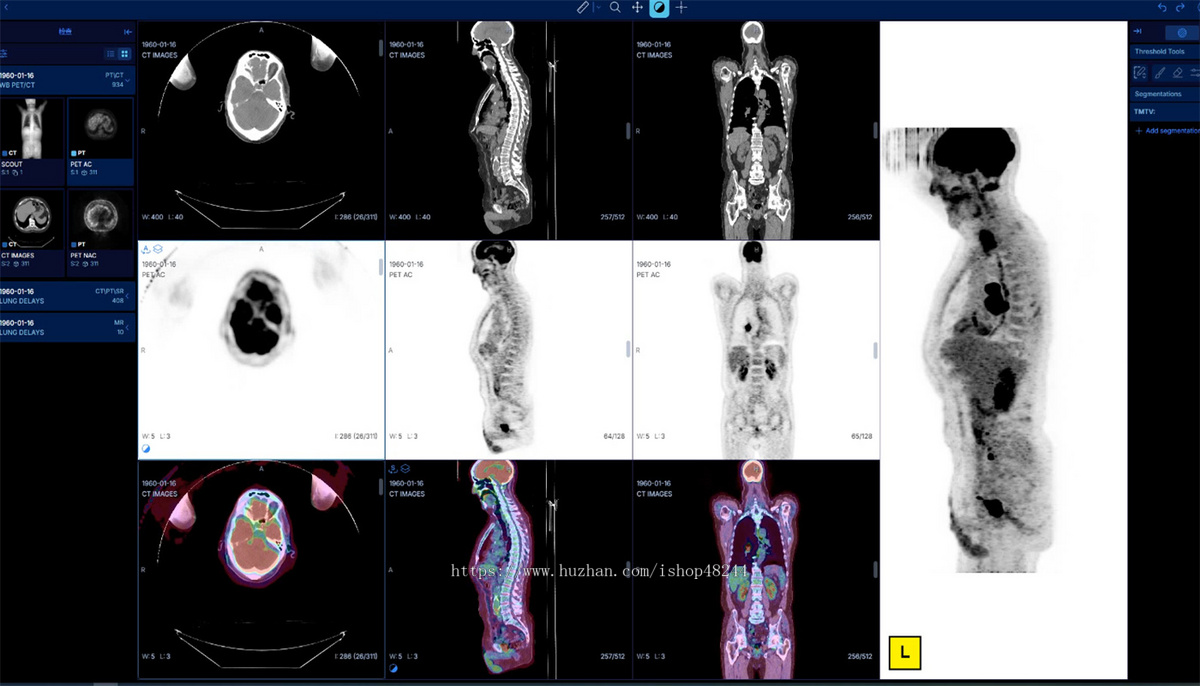Select the measurement ruler tool
This screenshot has width=1200, height=686.
[x=584, y=7]
